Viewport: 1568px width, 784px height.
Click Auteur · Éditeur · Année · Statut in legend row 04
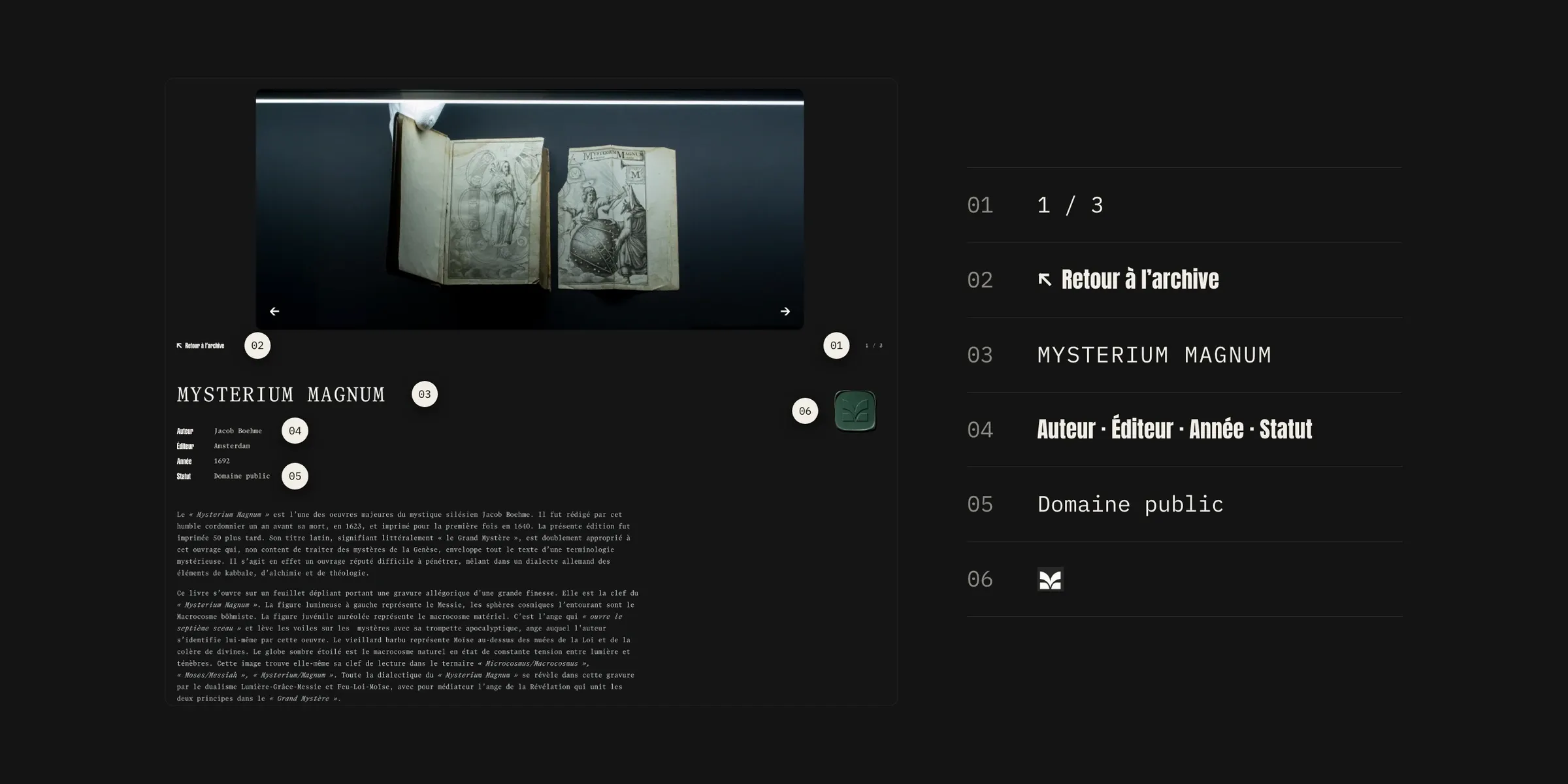tap(1175, 429)
